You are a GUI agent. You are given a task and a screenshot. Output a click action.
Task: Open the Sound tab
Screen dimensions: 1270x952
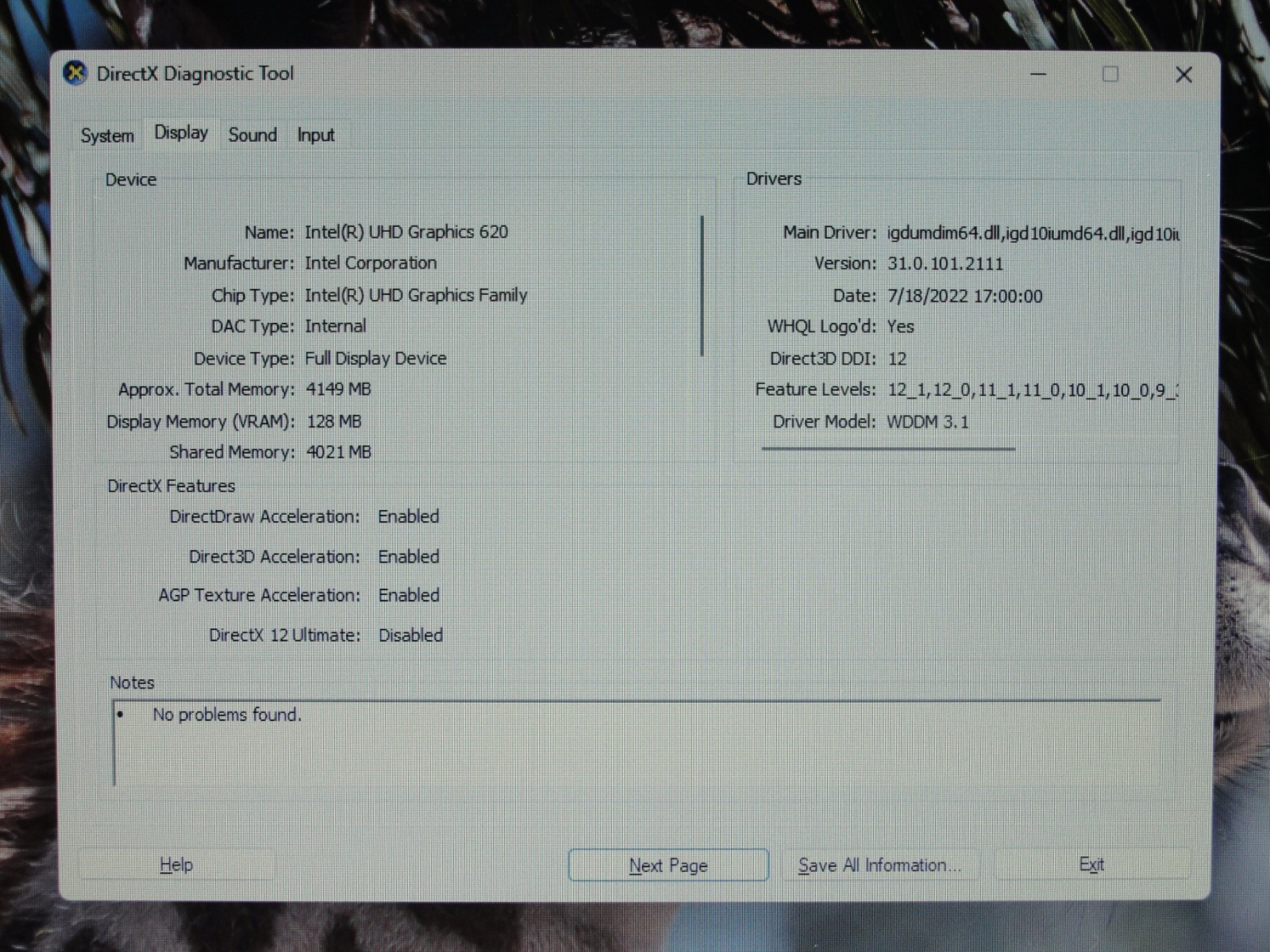252,135
